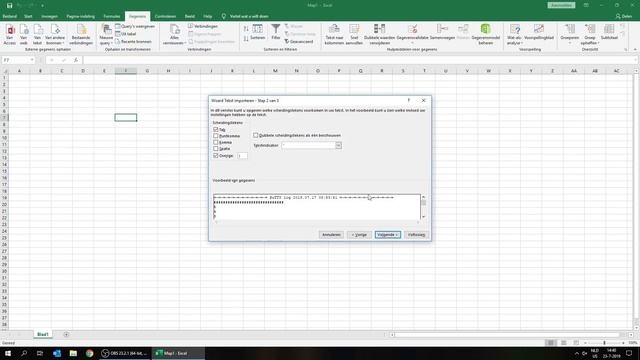Click the Voltooien button
This screenshot has width=640, height=360.
416,235
